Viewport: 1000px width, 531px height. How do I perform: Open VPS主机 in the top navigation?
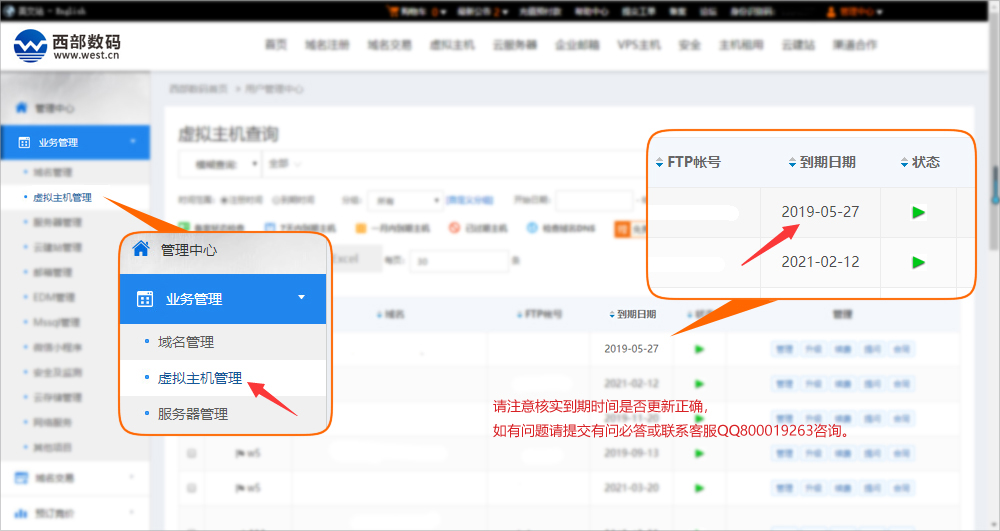point(638,45)
